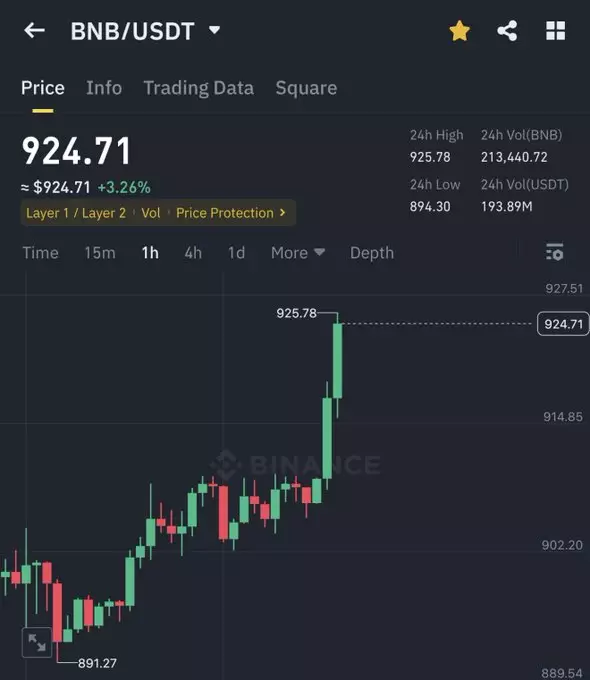Select the 1d chart interval

[x=236, y=253]
